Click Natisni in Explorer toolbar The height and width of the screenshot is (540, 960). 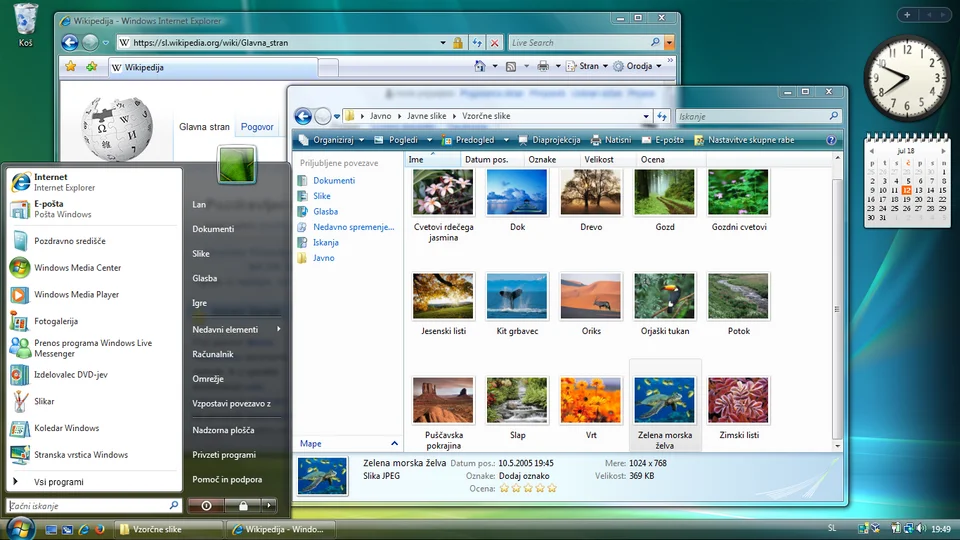611,140
